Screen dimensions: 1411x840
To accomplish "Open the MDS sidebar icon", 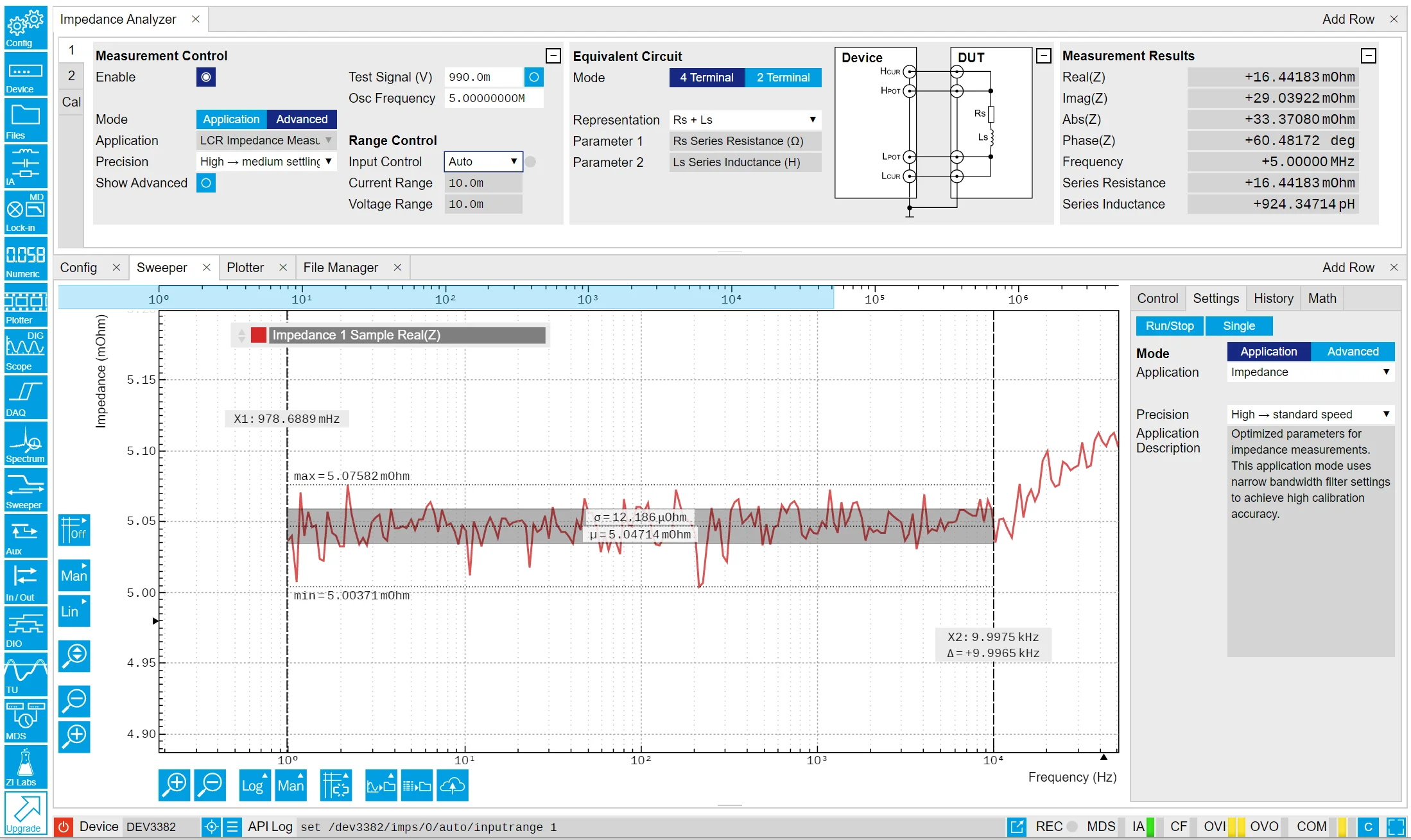I will click(26, 721).
